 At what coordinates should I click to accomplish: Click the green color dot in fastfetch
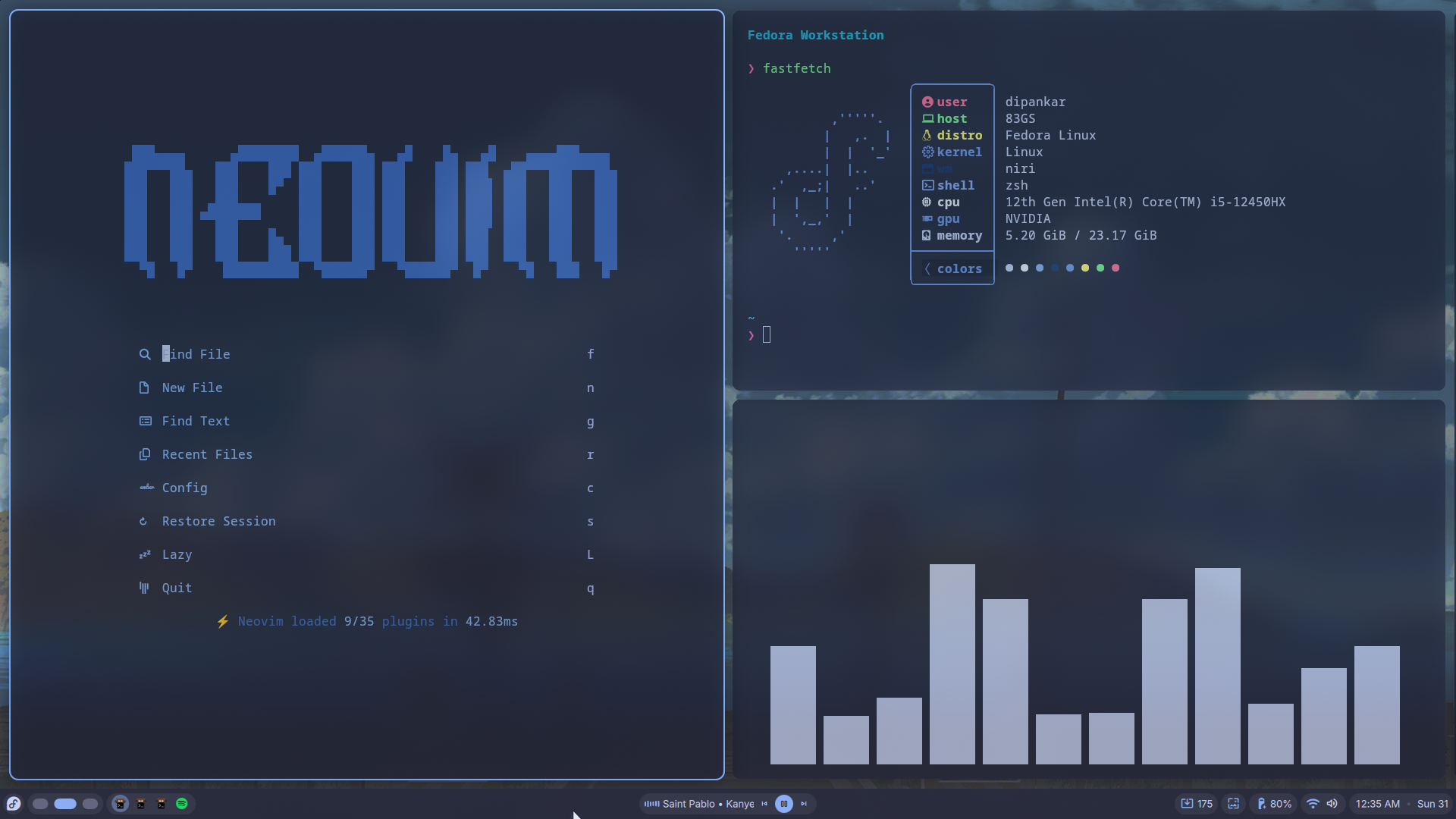(x=1100, y=268)
